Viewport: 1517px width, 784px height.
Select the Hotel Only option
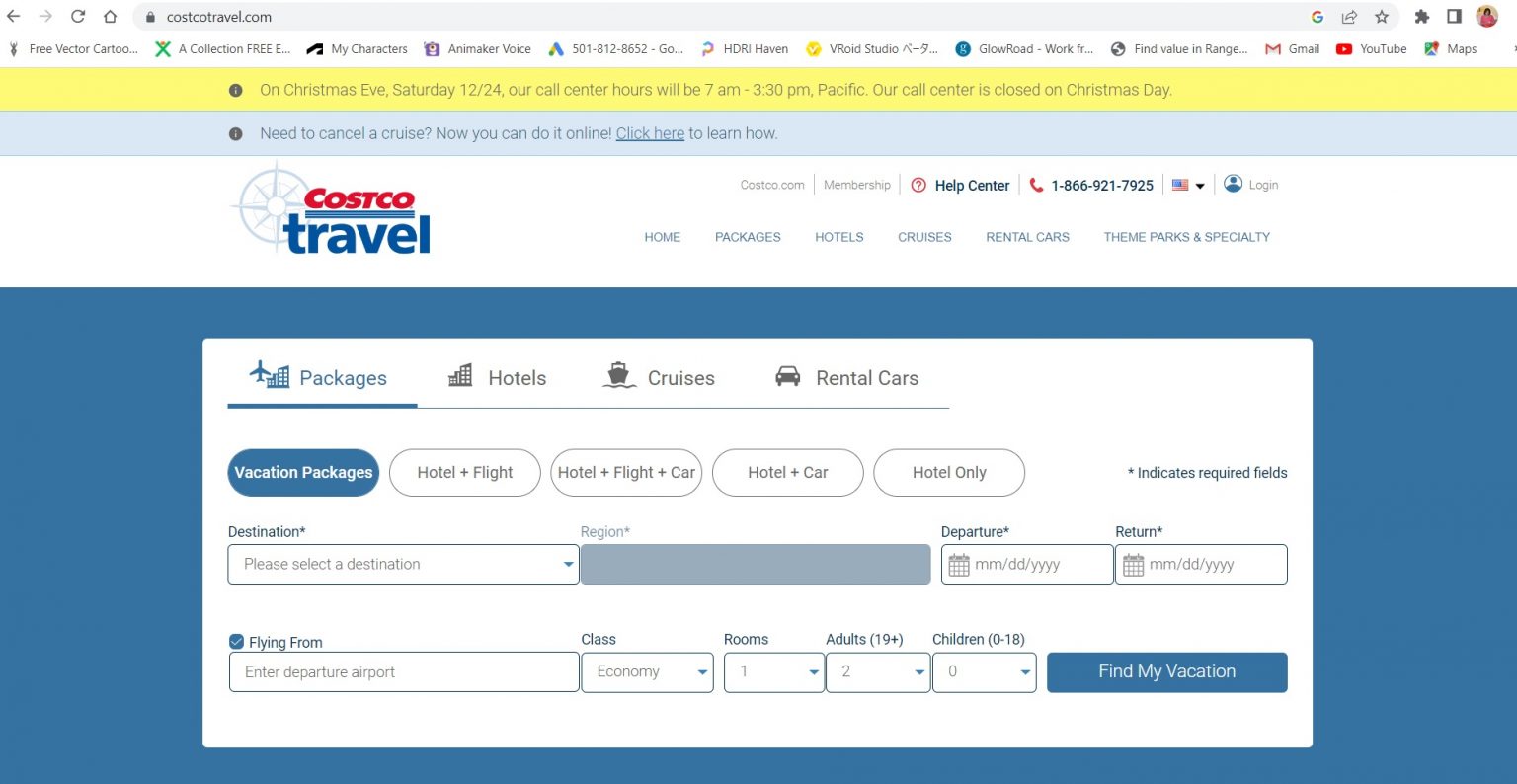pyautogui.click(x=948, y=472)
